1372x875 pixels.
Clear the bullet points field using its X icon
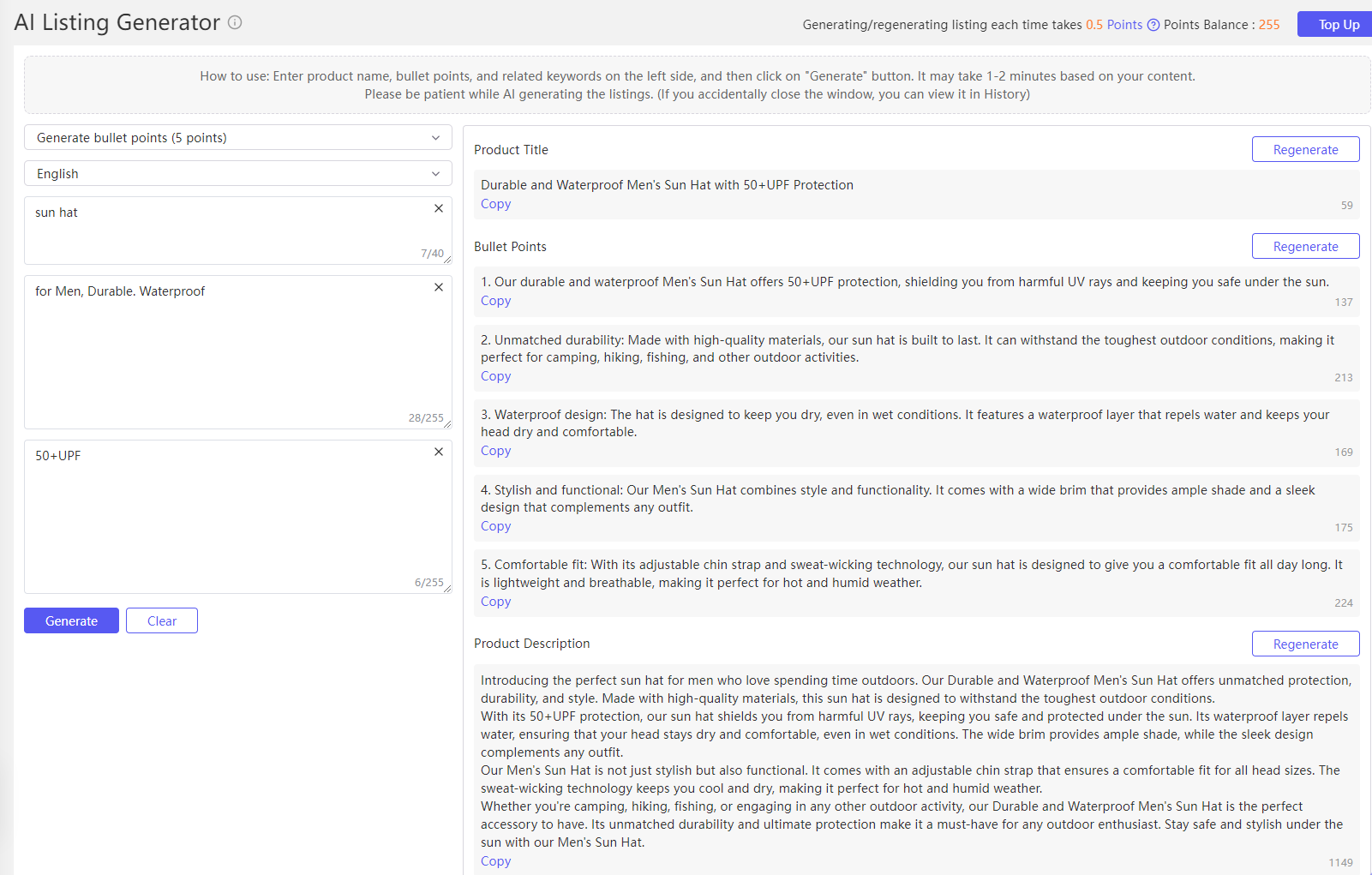[438, 287]
